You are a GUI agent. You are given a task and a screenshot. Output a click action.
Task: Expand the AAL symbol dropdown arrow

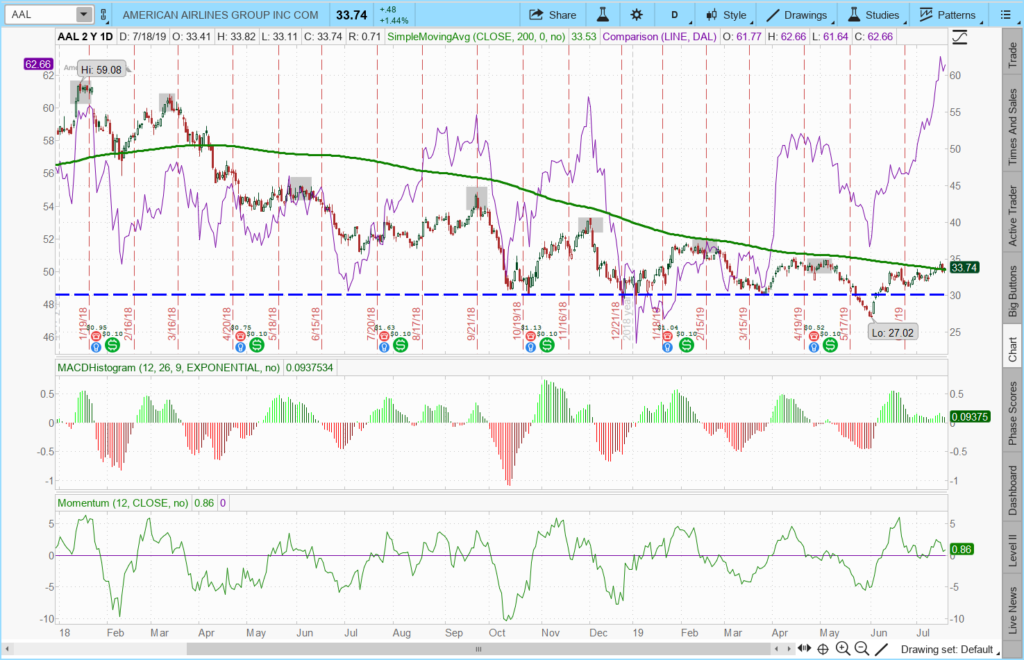pos(82,15)
